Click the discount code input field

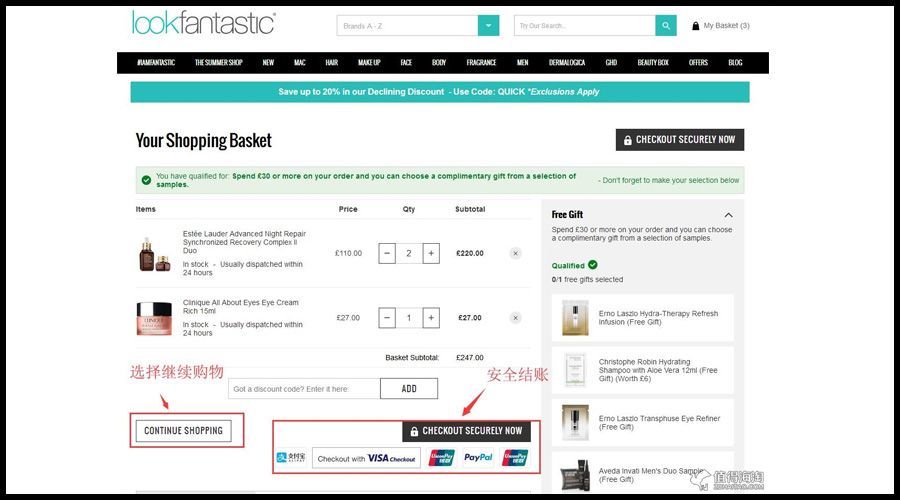[x=304, y=389]
